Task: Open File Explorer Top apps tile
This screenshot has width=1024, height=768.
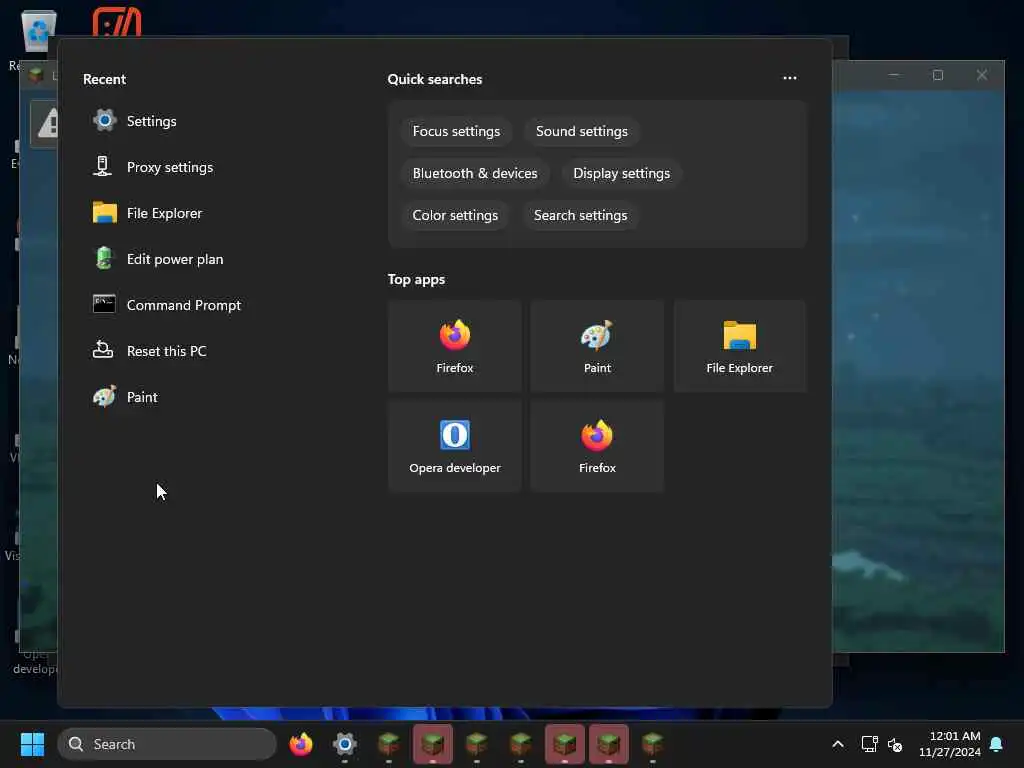Action: point(739,346)
